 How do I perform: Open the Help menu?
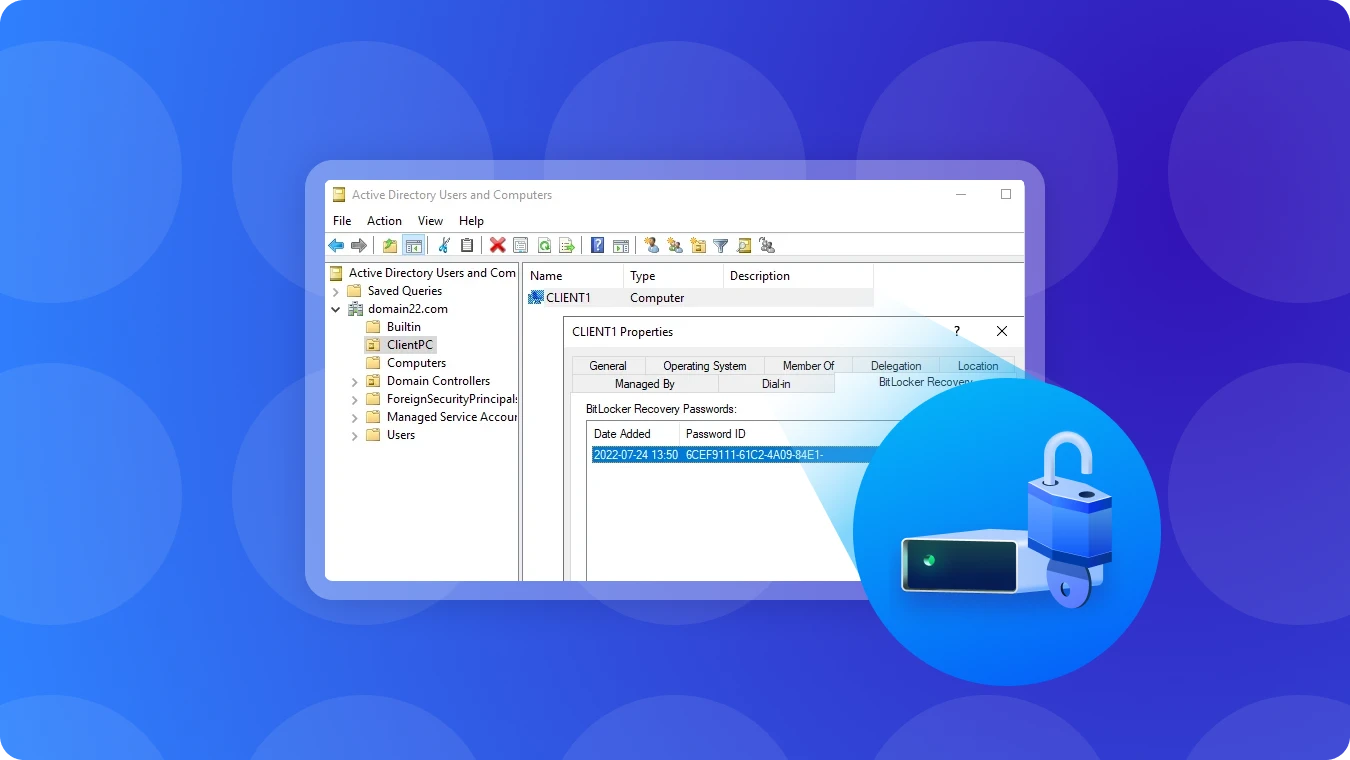tap(471, 221)
